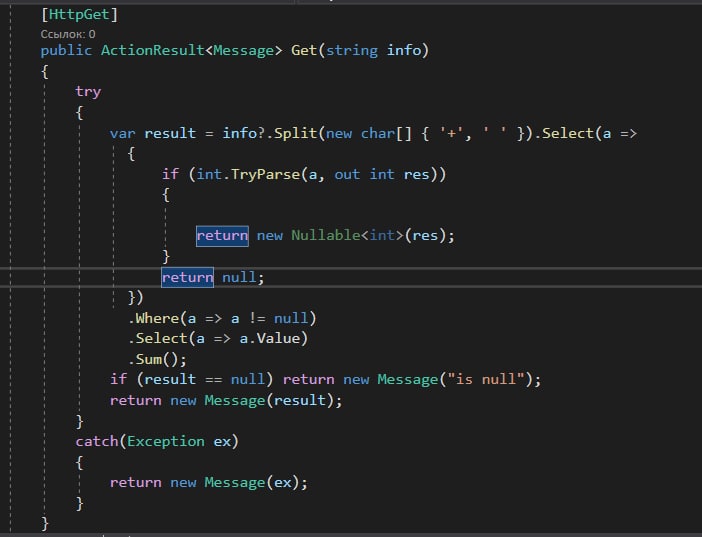Select the 'info' parameter name in signature
Image resolution: width=702 pixels, height=537 pixels.
point(404,50)
